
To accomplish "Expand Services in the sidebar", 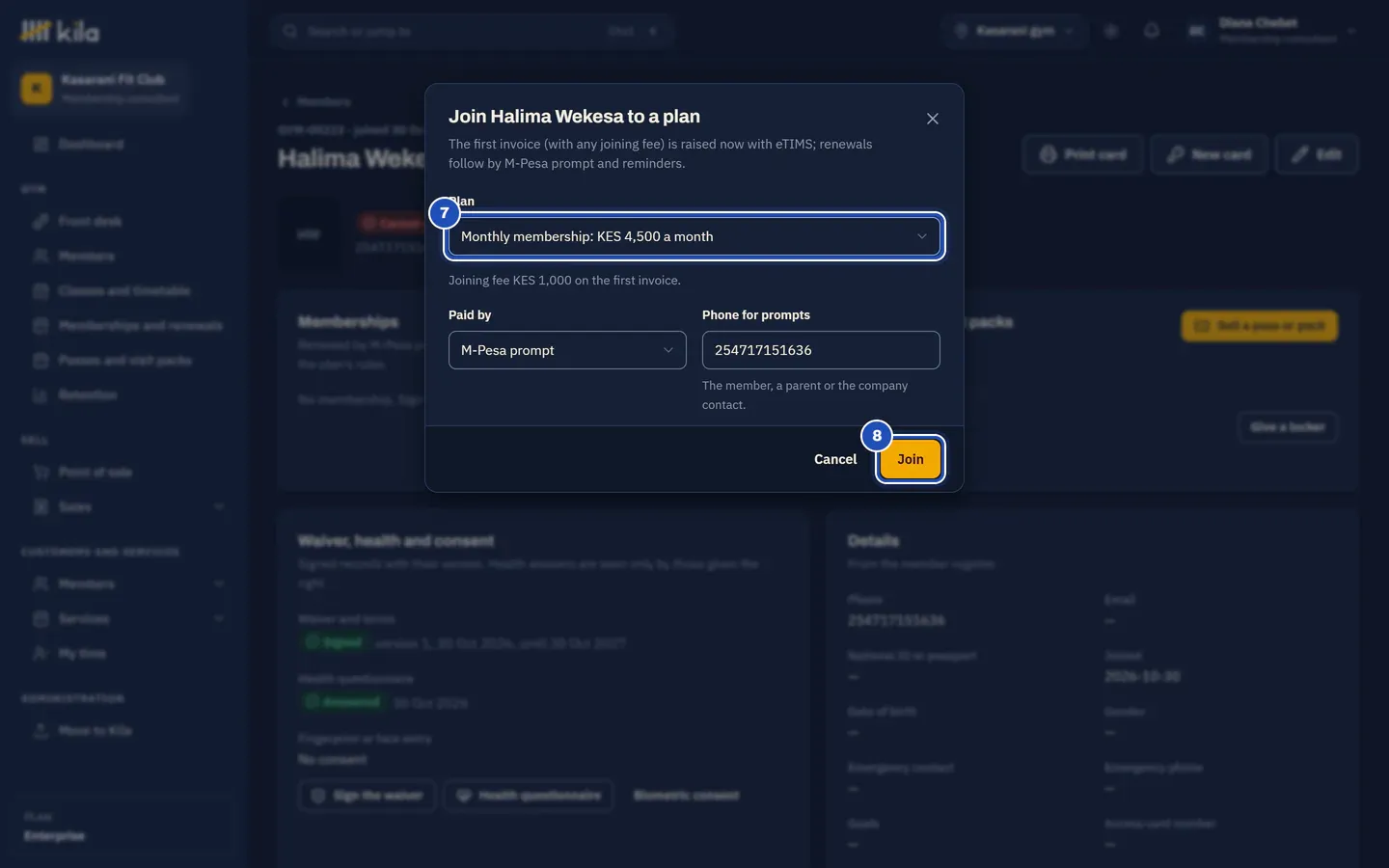I will 125,619.
